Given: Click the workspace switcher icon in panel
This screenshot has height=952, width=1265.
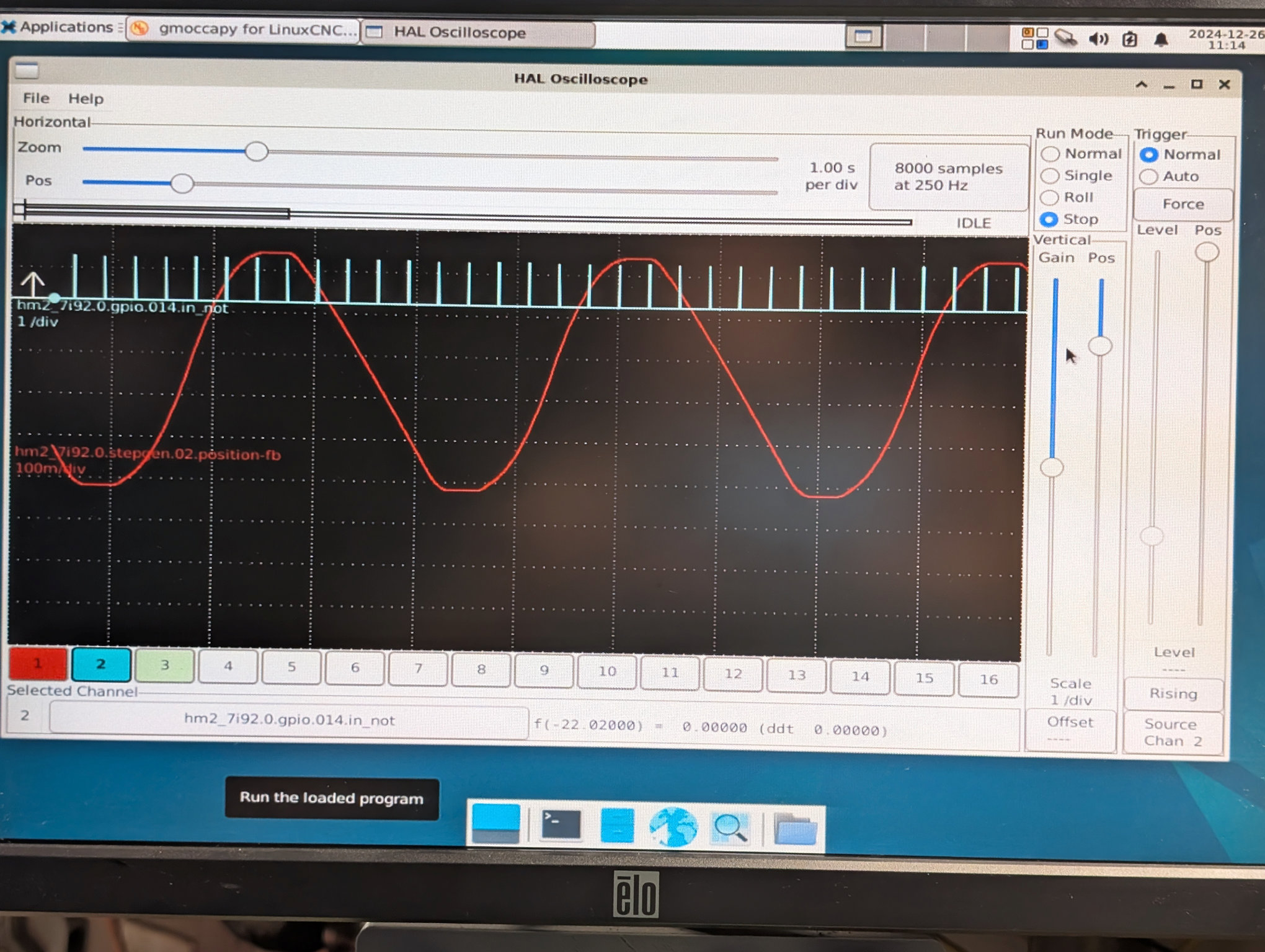Looking at the screenshot, I should pyautogui.click(x=1034, y=38).
